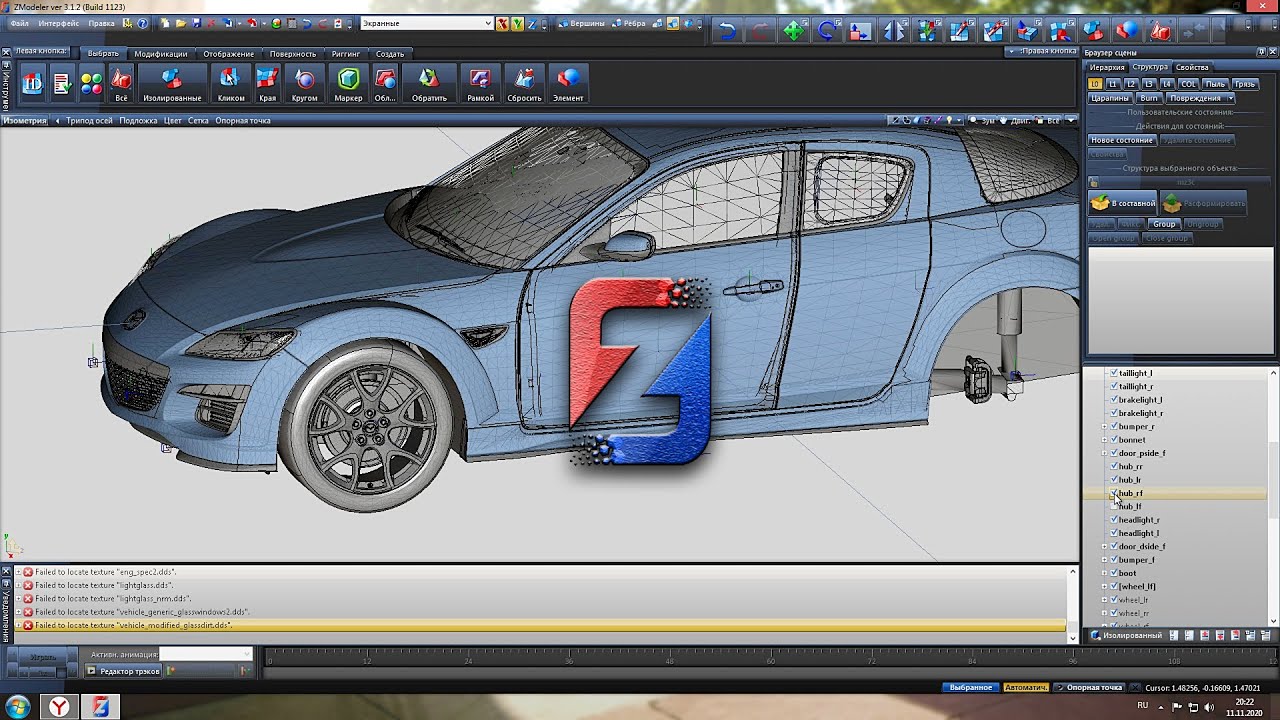Open the Правка menu

[x=101, y=23]
